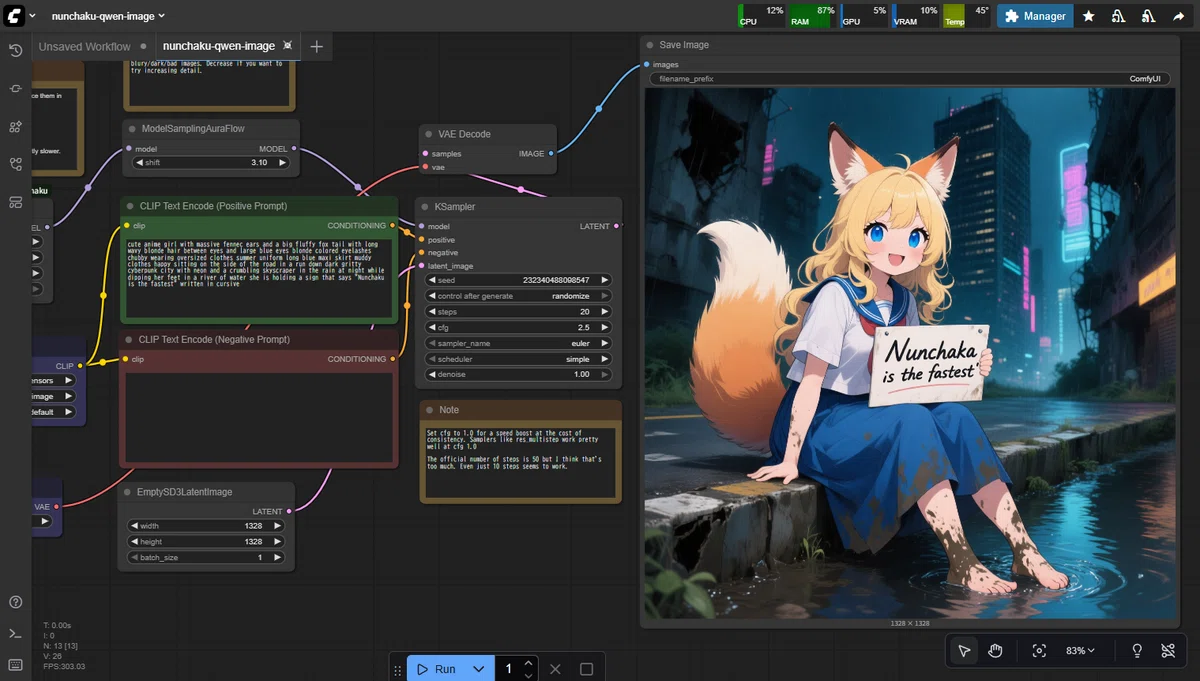The image size is (1200, 681).
Task: Close the nunchaku-qwen-image tab icon
Action: 288,46
